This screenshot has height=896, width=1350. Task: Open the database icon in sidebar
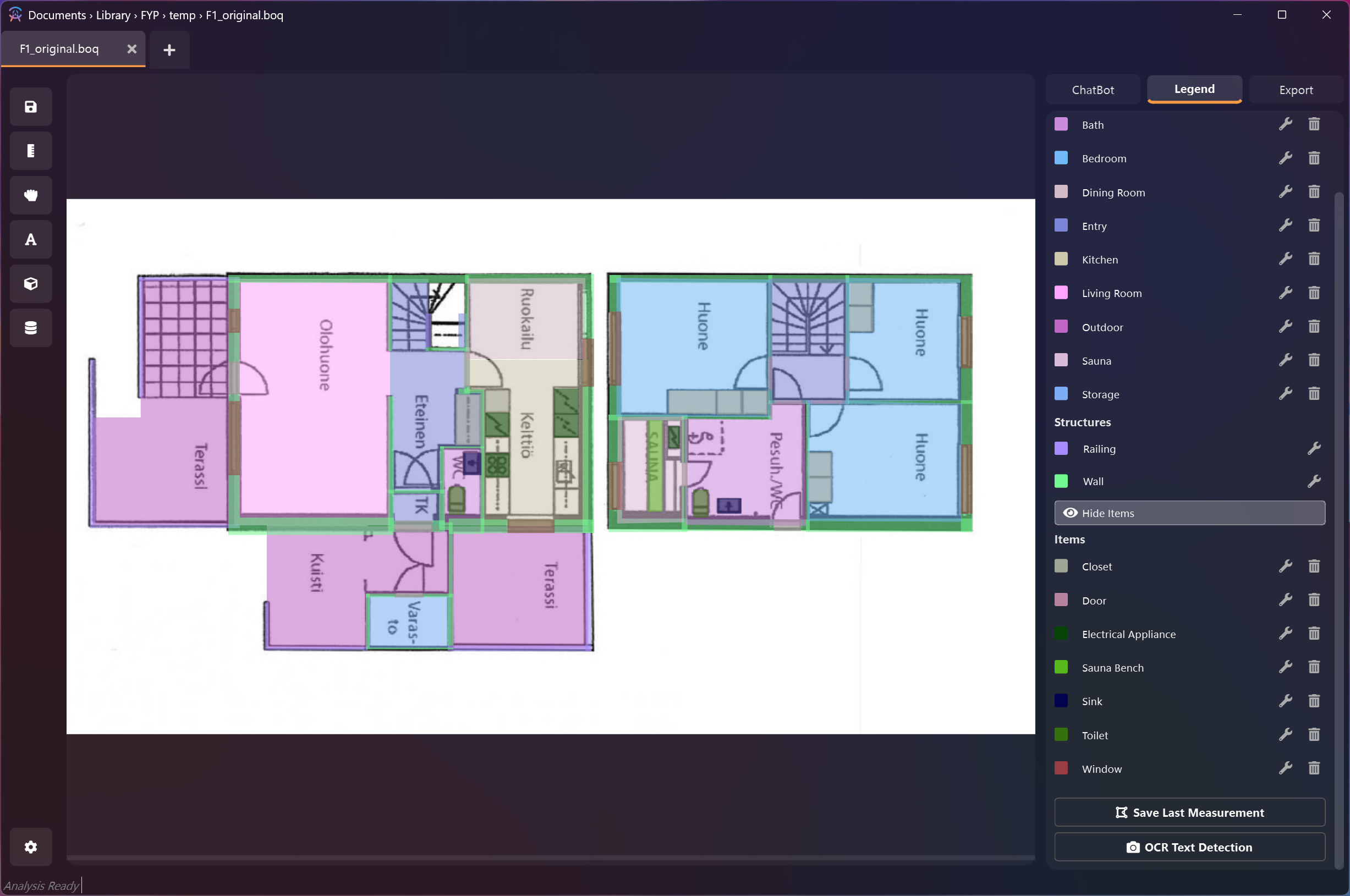31,328
